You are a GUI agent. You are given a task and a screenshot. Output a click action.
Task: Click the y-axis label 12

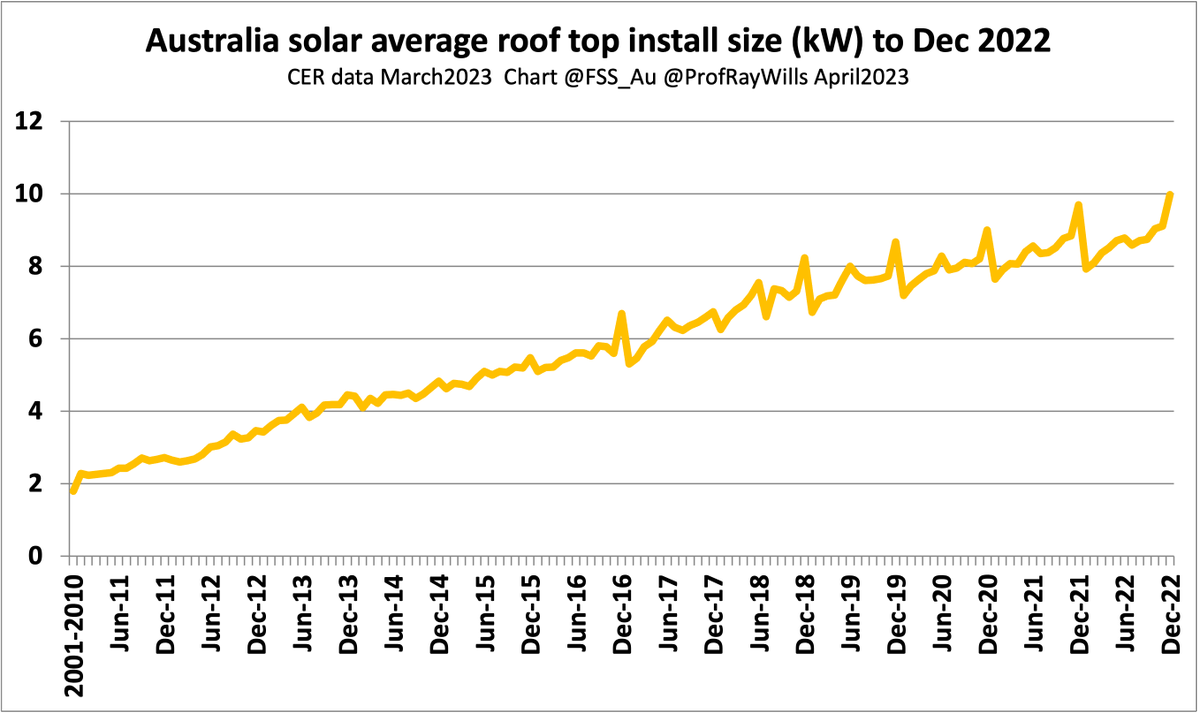click(x=27, y=118)
